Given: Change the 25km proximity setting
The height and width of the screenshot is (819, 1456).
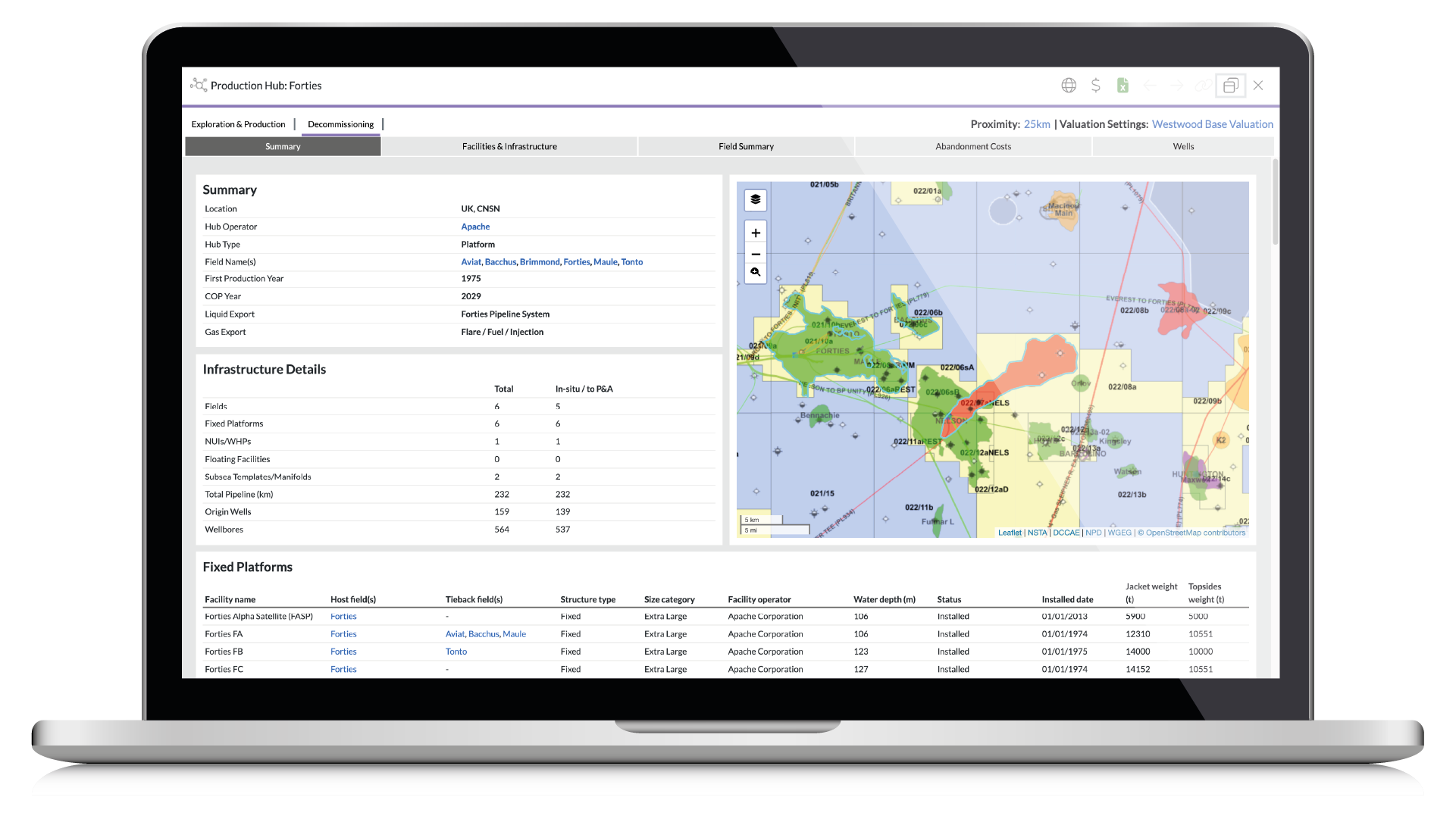Looking at the screenshot, I should point(1037,124).
